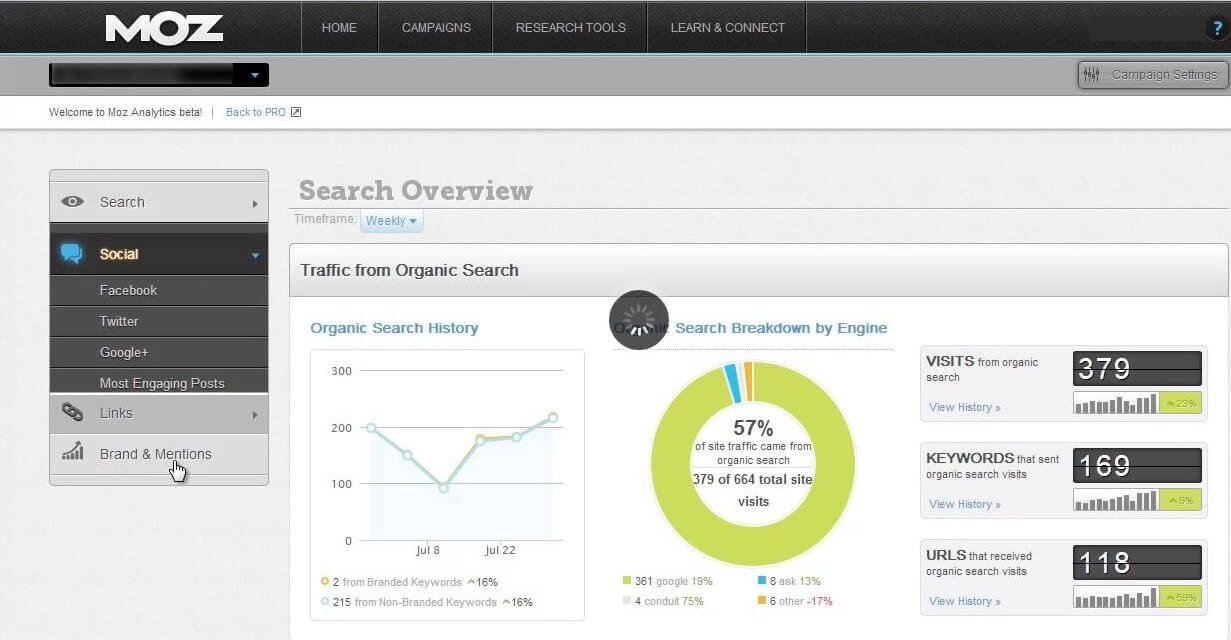Viewport: 1231px width, 640px height.
Task: Open Most Engaging Posts
Action: point(159,382)
